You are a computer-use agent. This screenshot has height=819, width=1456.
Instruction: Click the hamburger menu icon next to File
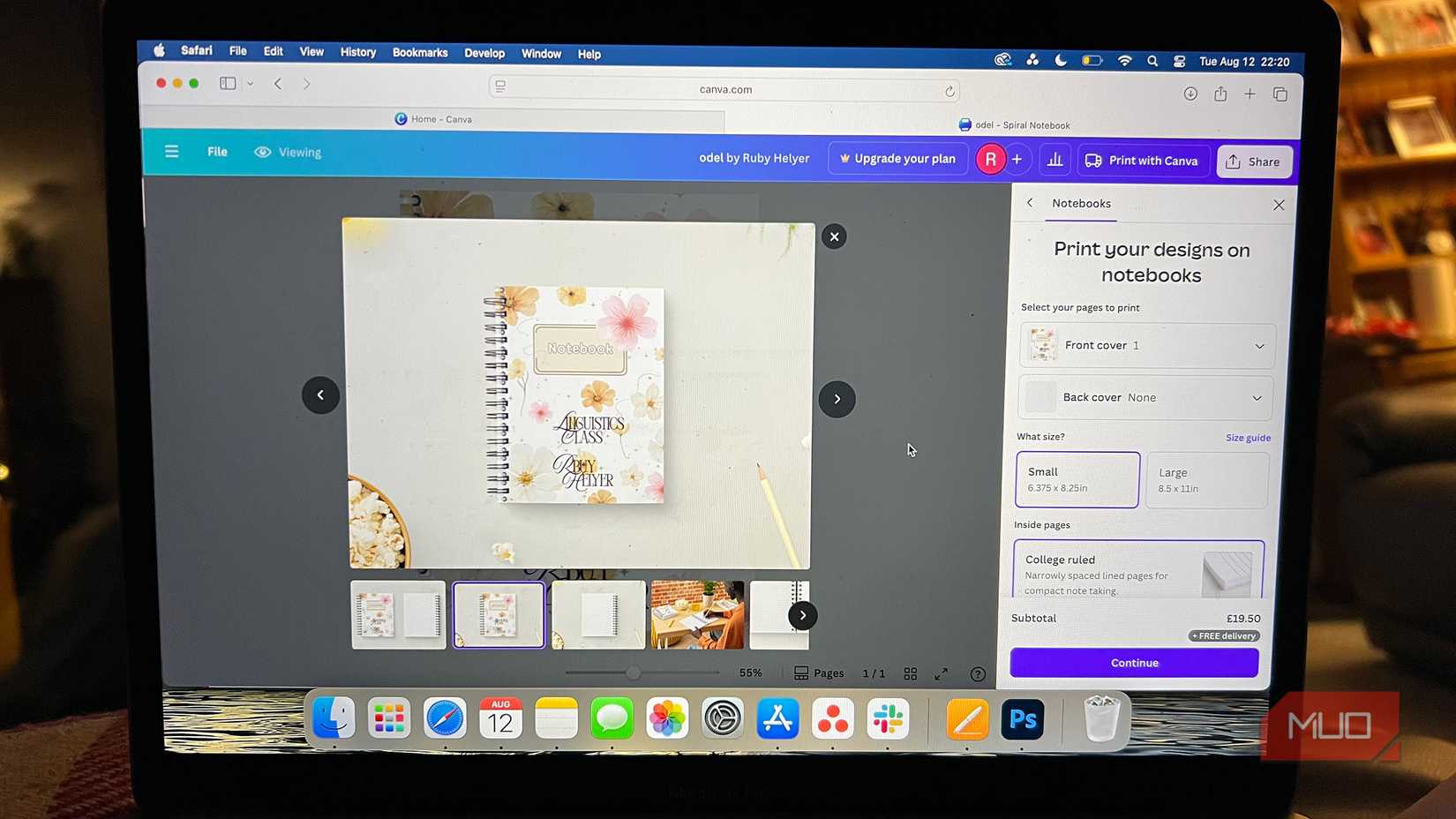[x=172, y=151]
